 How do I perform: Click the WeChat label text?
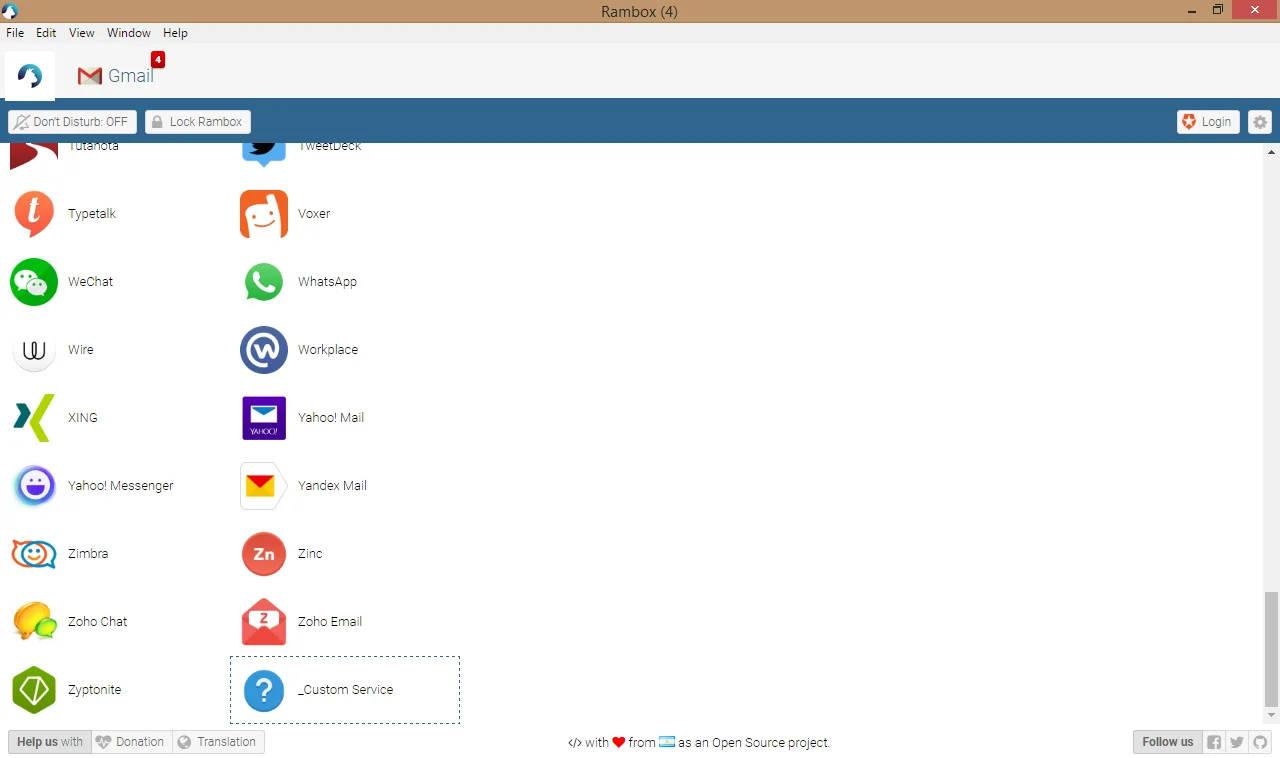[x=91, y=282]
